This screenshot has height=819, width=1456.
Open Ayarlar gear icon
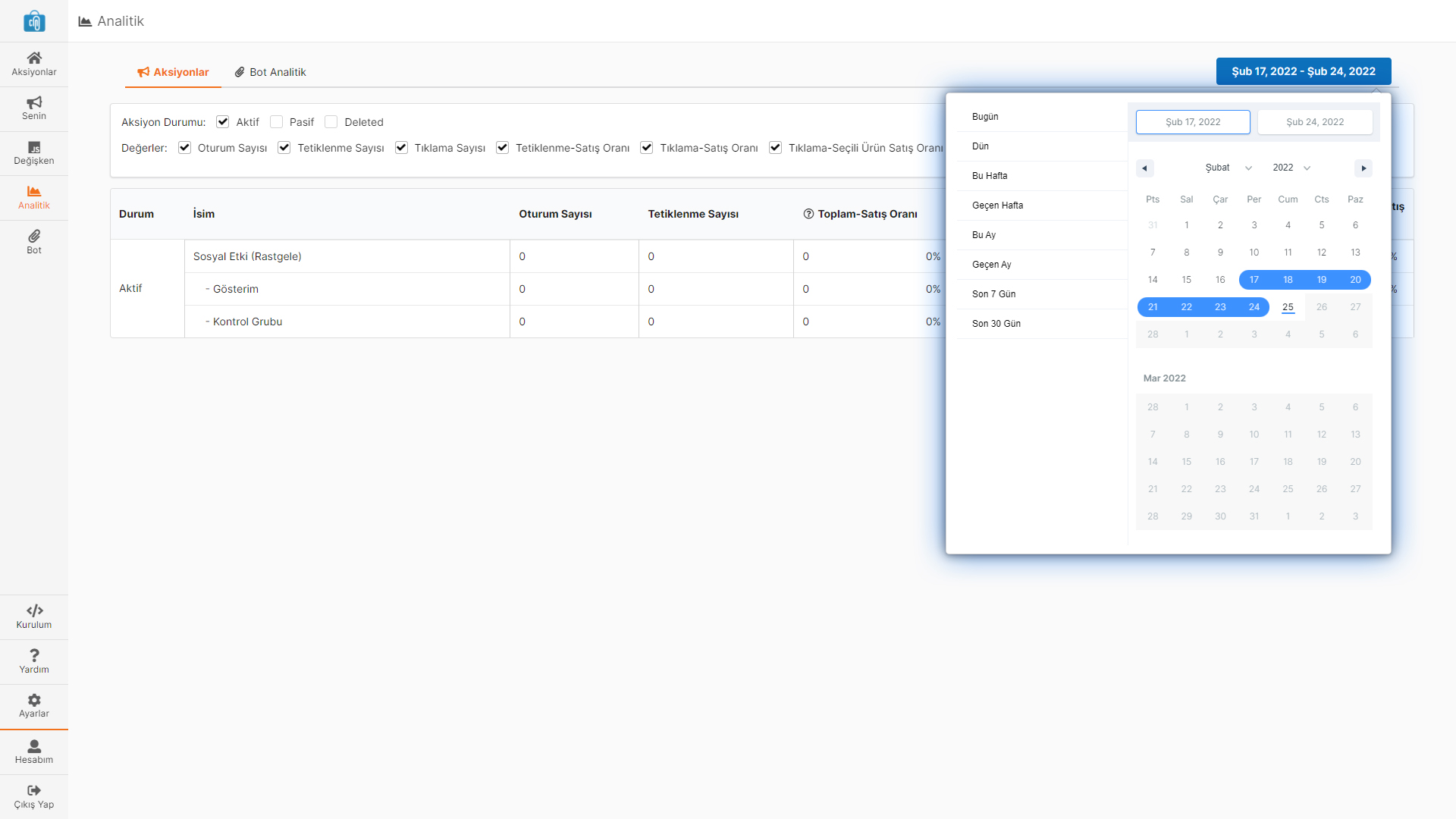(34, 700)
